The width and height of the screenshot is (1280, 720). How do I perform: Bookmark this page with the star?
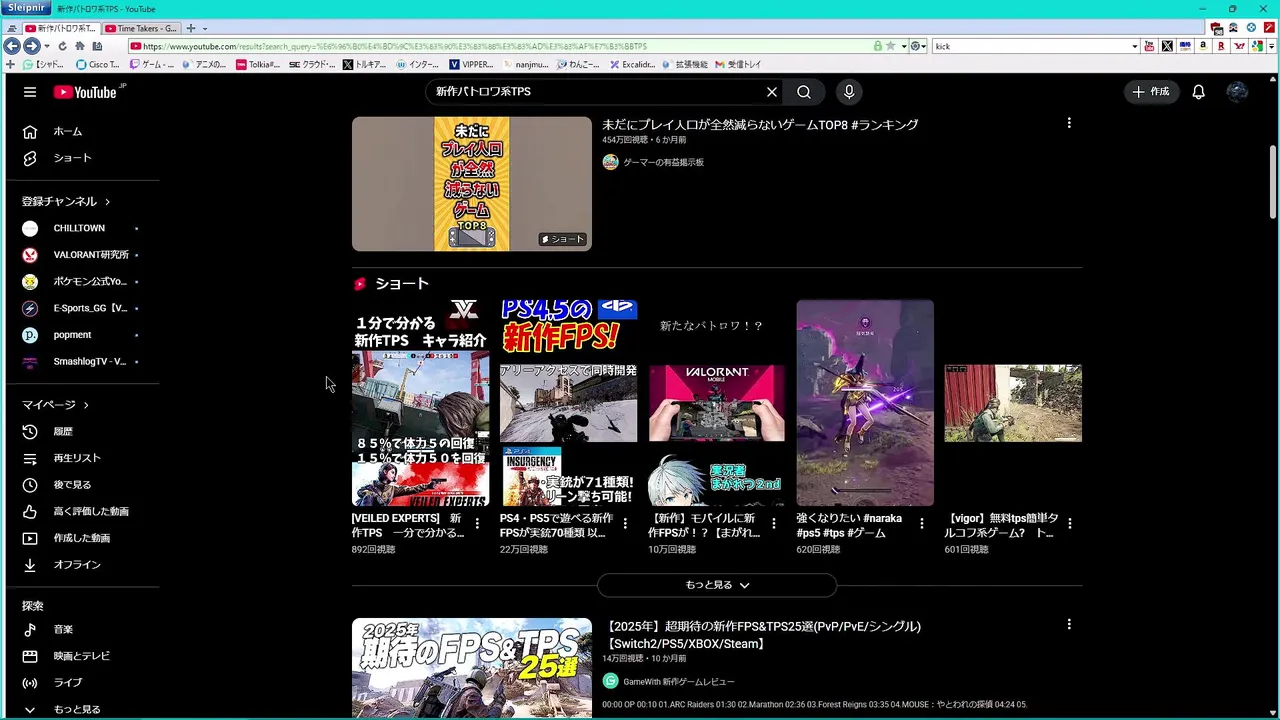pyautogui.click(x=890, y=46)
